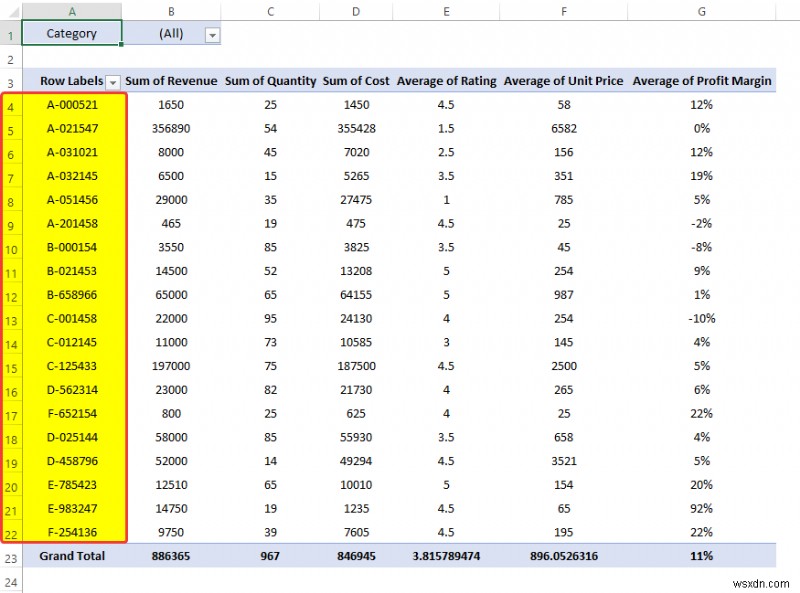Click the Average of Rating header
800x593 pixels.
pos(445,80)
